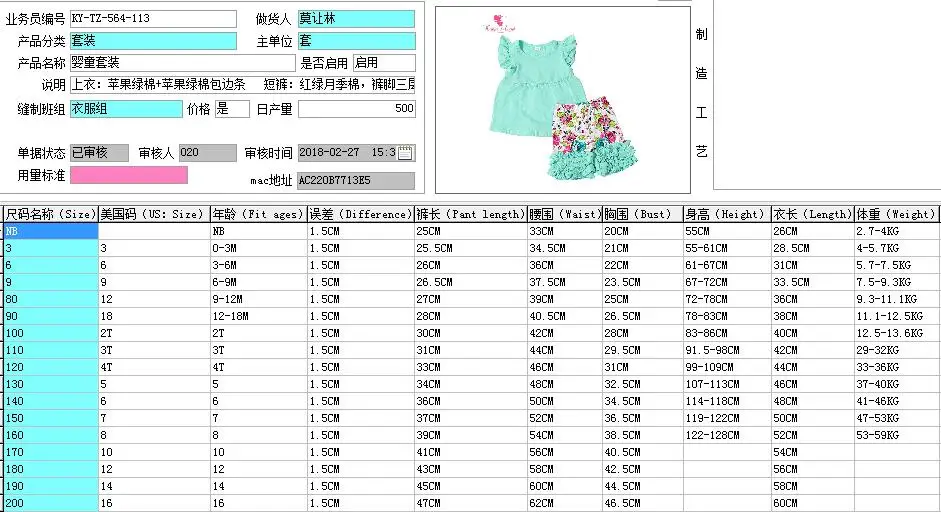Screen dimensions: 941x512
Task: Select size cell 200 in size column
Action: coord(51,503)
